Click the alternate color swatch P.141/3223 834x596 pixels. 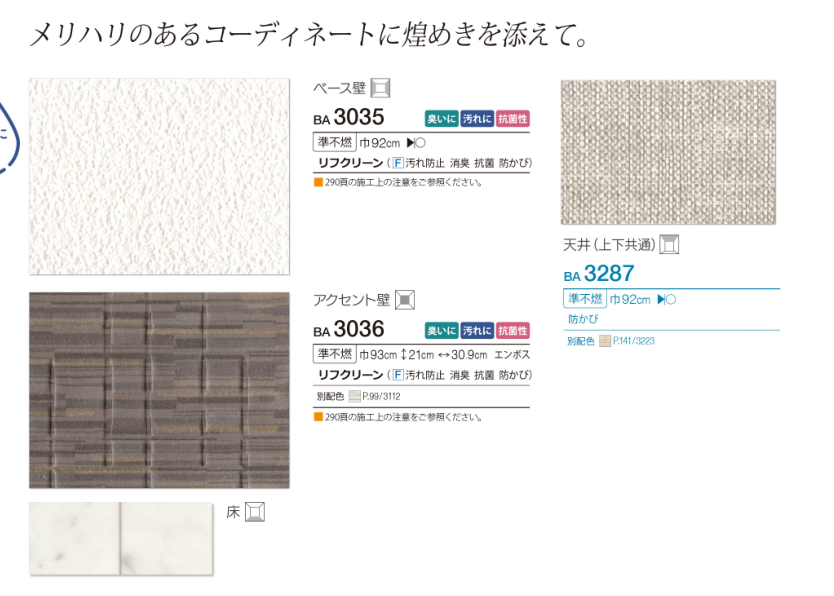[x=605, y=341]
